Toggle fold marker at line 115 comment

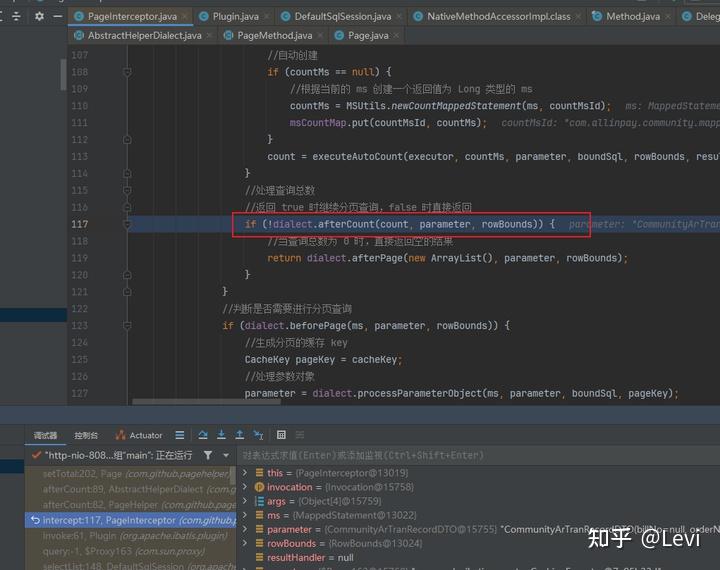tap(127, 190)
